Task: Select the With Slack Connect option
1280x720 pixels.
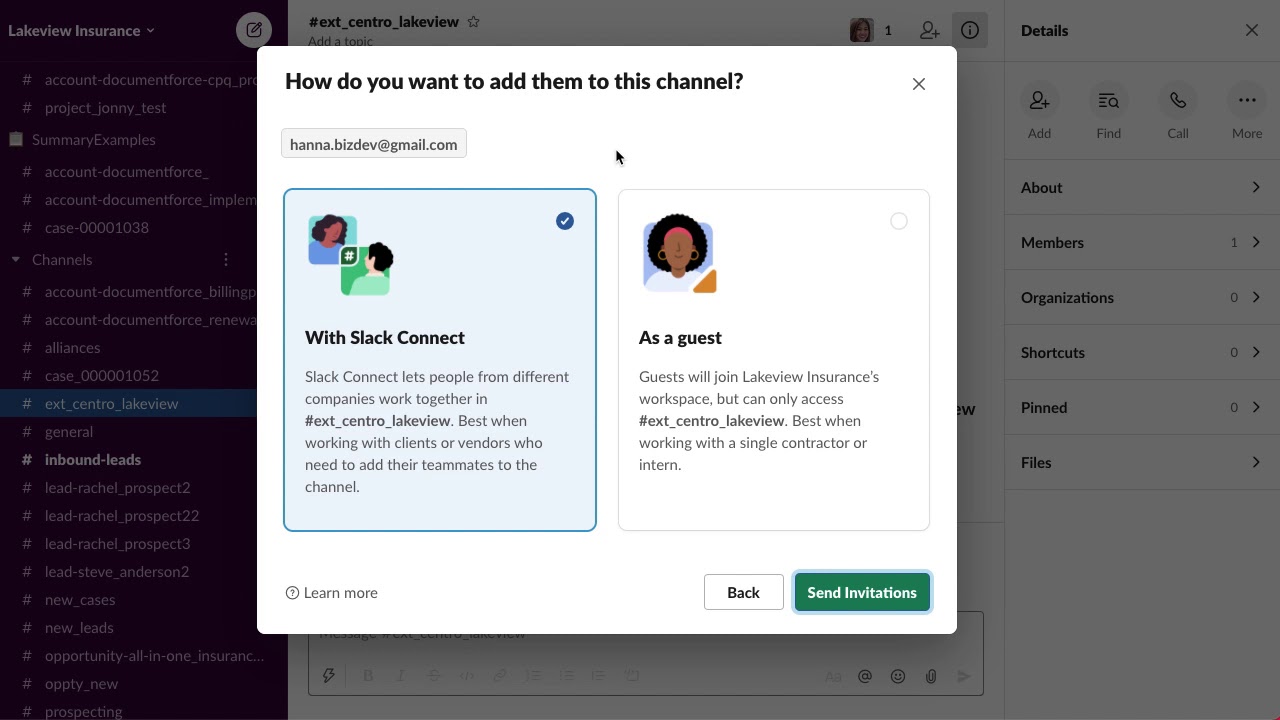Action: (x=440, y=360)
